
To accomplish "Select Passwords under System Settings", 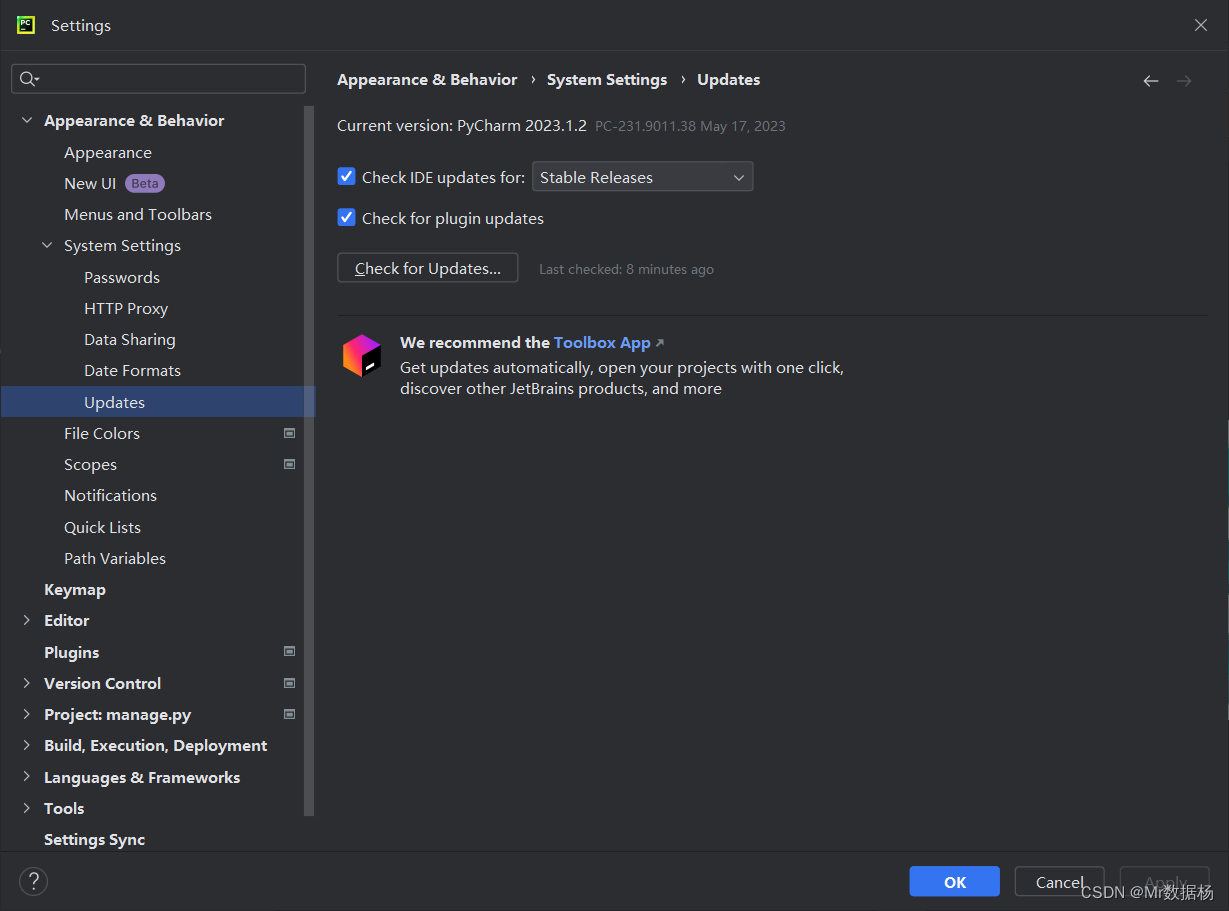I will pos(122,277).
